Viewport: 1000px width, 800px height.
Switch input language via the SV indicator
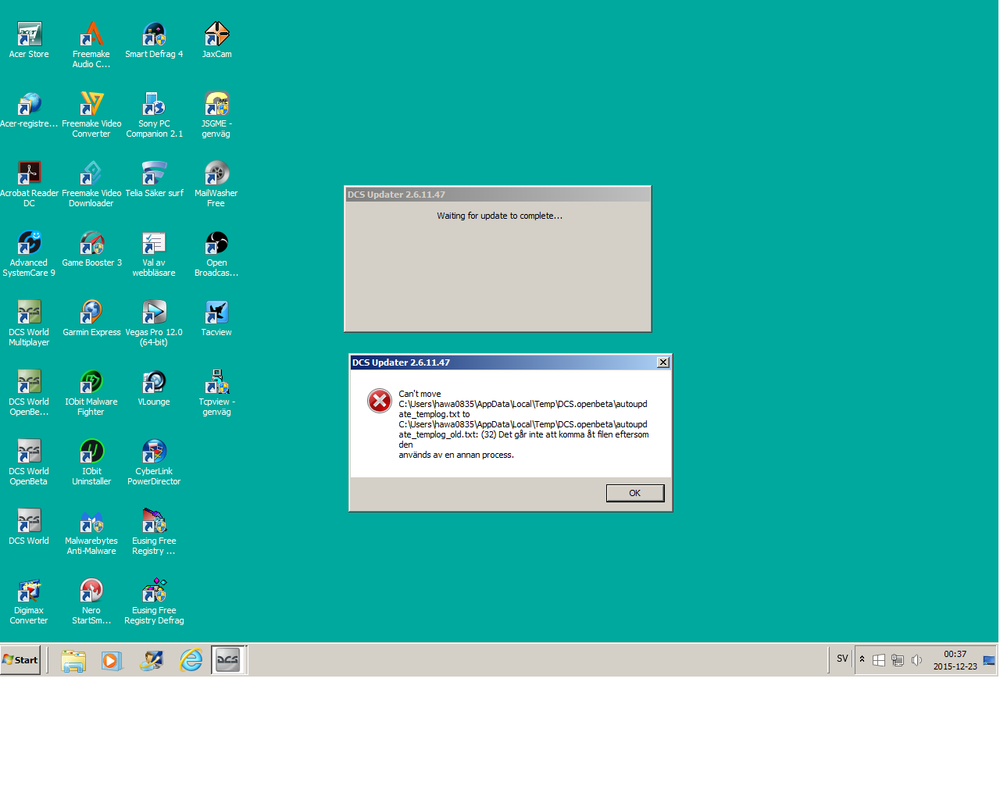point(841,659)
